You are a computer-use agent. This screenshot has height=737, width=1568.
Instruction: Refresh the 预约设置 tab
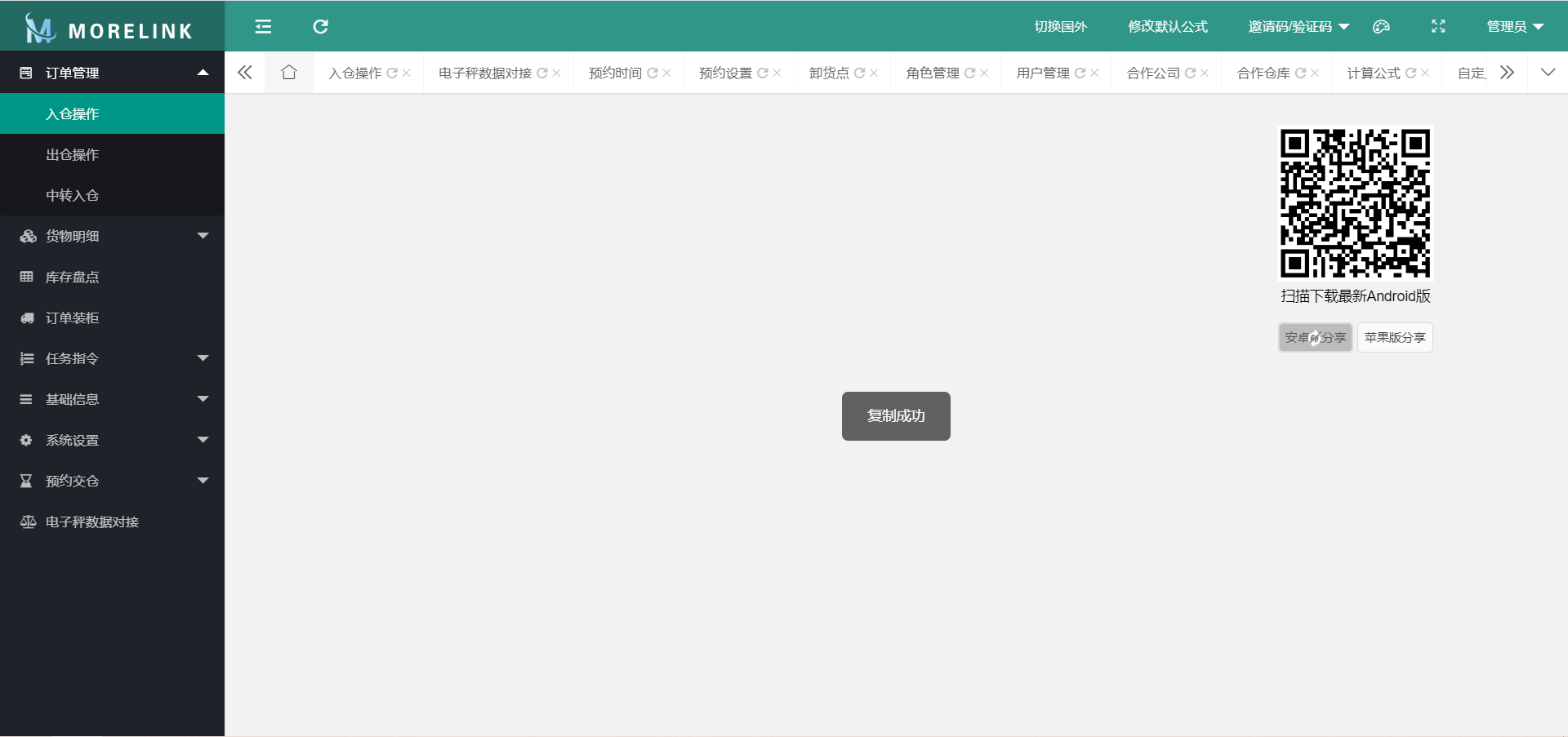(x=763, y=73)
